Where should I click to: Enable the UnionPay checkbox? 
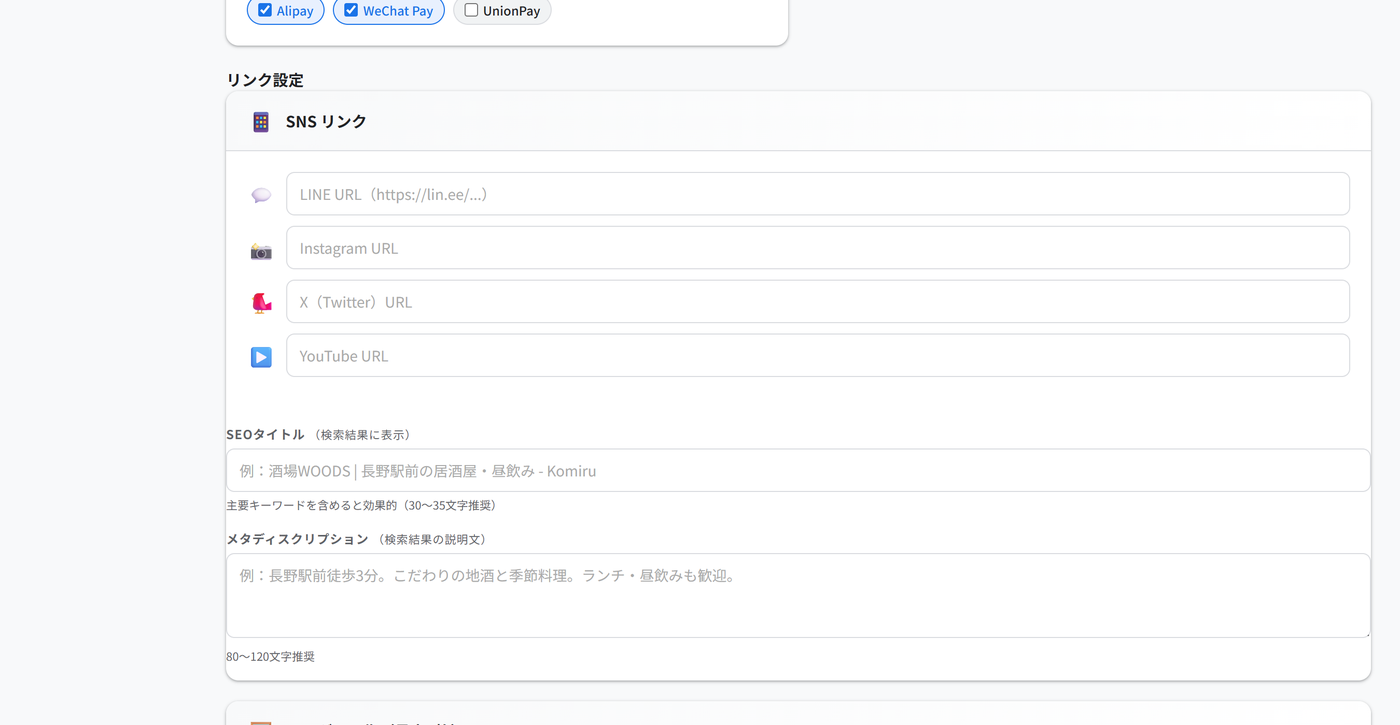pos(471,10)
